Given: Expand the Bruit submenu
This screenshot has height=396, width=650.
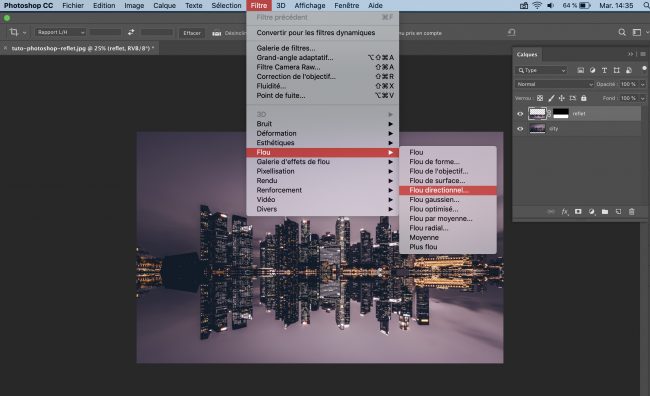Looking at the screenshot, I should pos(323,124).
